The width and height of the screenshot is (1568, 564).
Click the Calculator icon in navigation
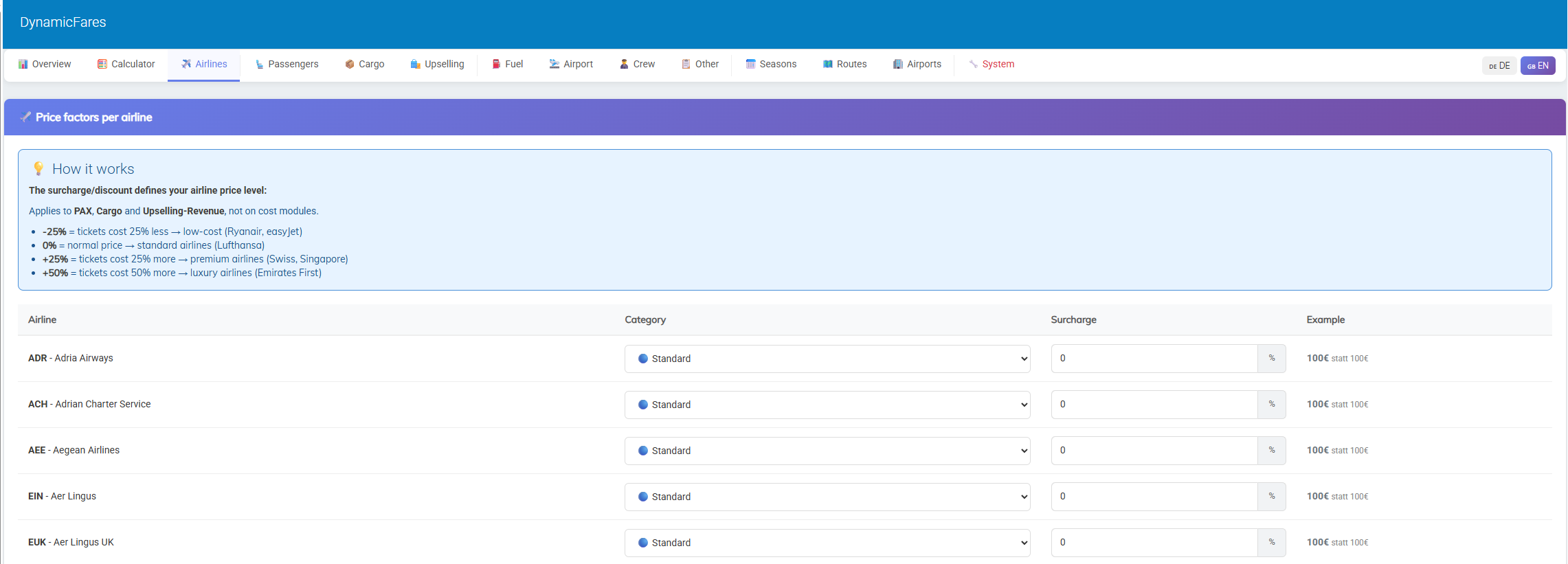102,64
